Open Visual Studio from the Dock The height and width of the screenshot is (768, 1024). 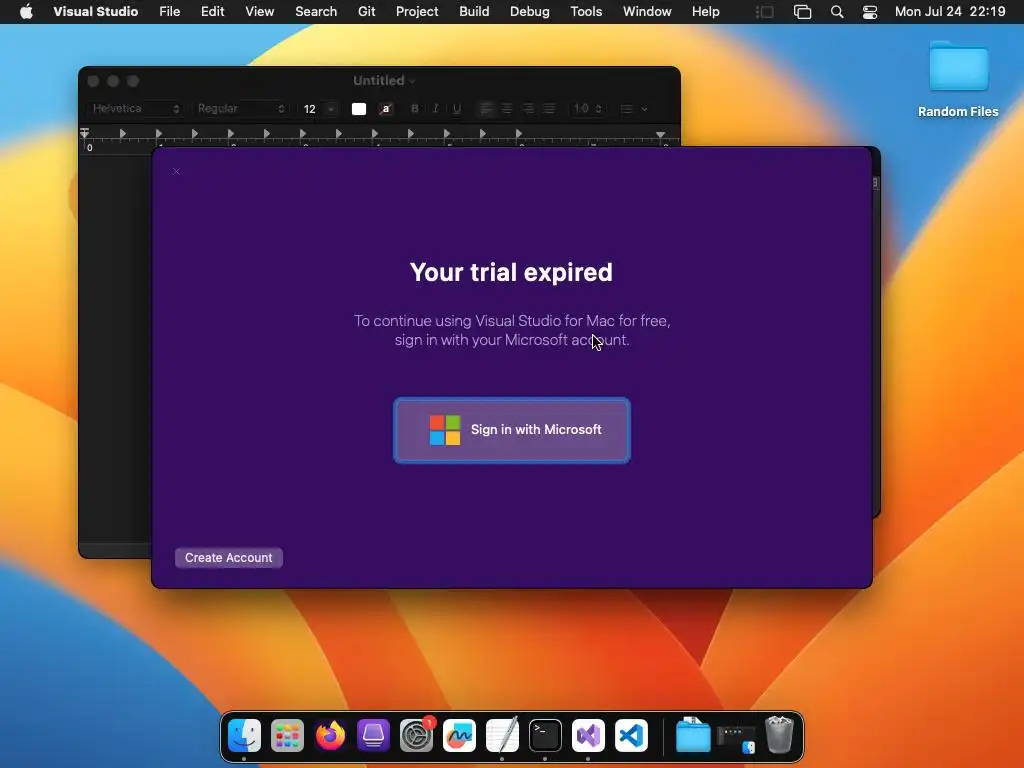click(x=588, y=735)
